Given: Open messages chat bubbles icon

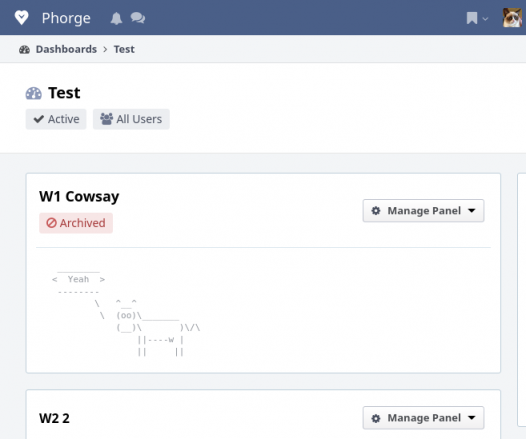Looking at the screenshot, I should click(138, 18).
